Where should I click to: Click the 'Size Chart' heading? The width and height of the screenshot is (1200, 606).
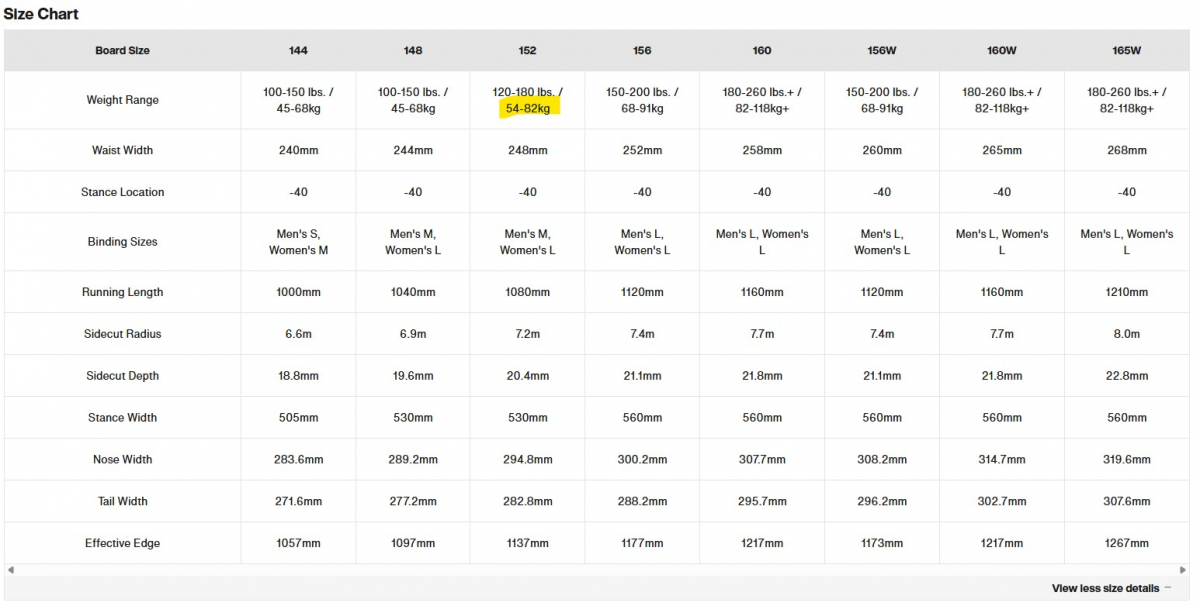pos(41,14)
